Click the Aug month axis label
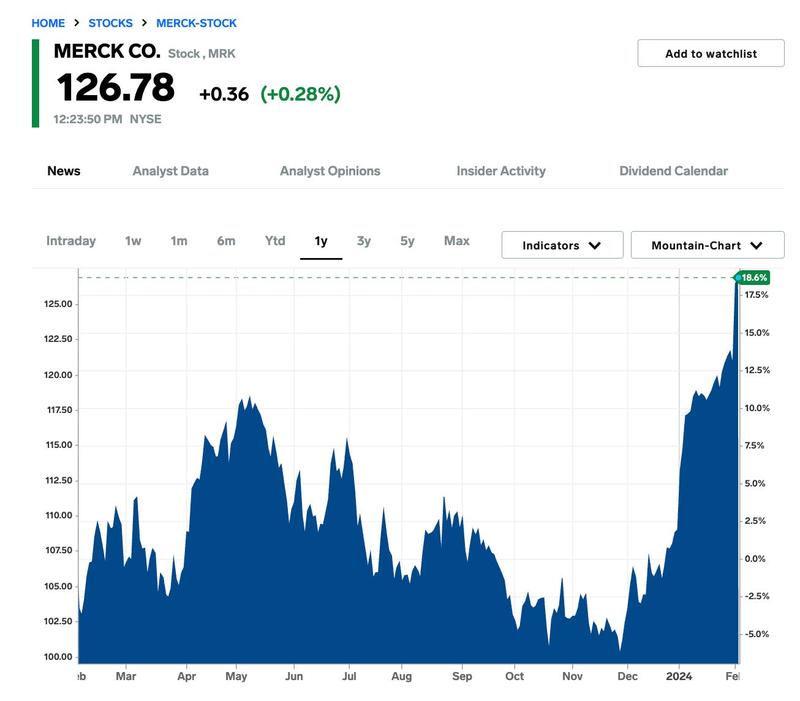Image resolution: width=800 pixels, height=701 pixels. point(402,676)
